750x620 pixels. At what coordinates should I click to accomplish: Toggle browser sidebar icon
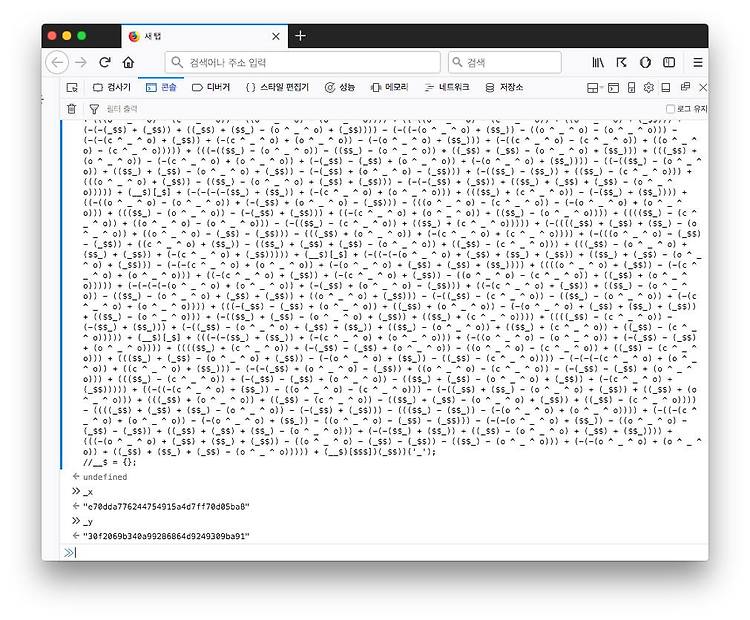(669, 62)
